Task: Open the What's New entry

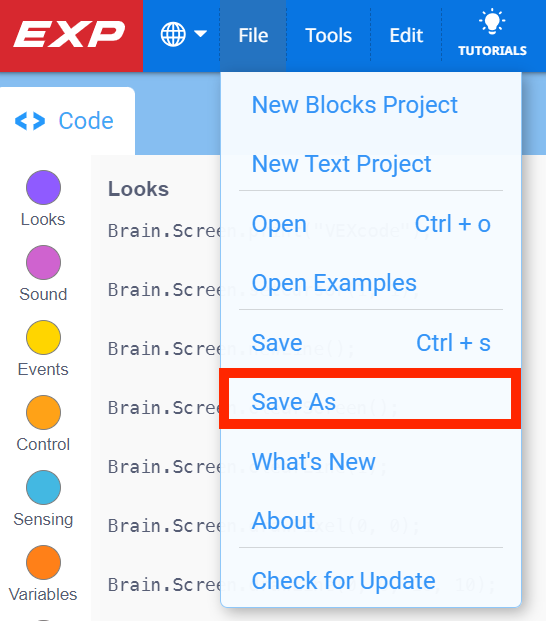Action: pos(314,462)
